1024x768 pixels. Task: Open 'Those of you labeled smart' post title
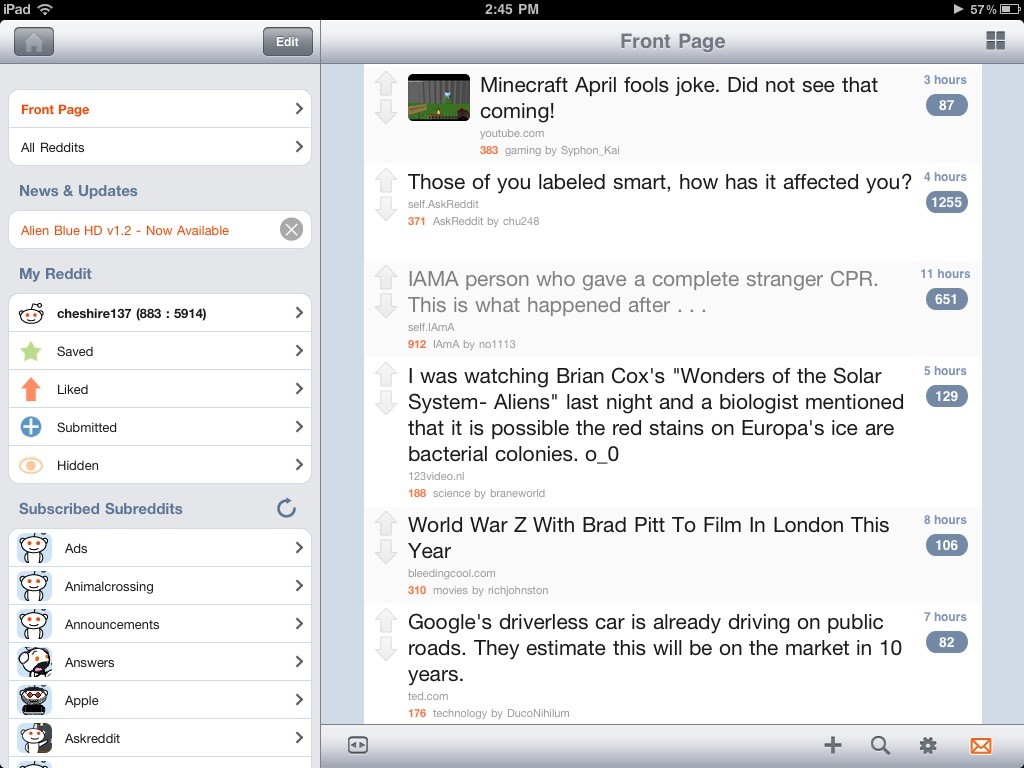pyautogui.click(x=660, y=182)
